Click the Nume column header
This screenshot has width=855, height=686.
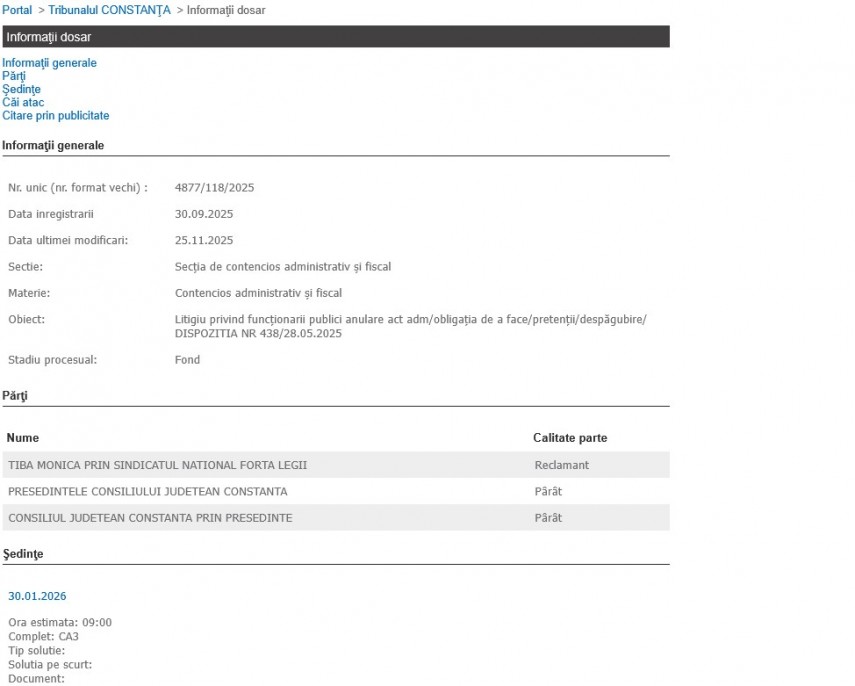coord(23,438)
